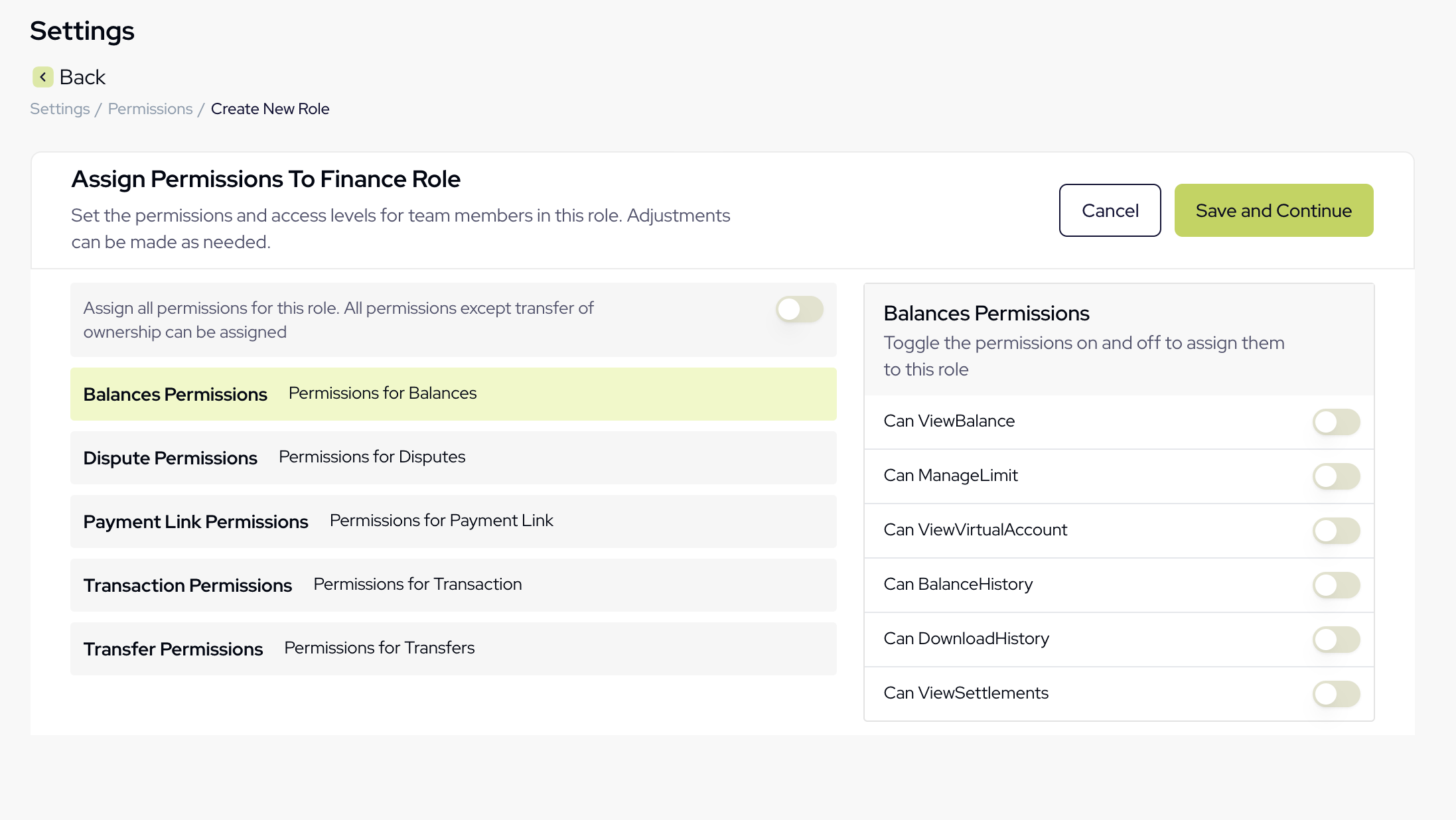Switch on the Can DownloadHistory permission

[1335, 639]
